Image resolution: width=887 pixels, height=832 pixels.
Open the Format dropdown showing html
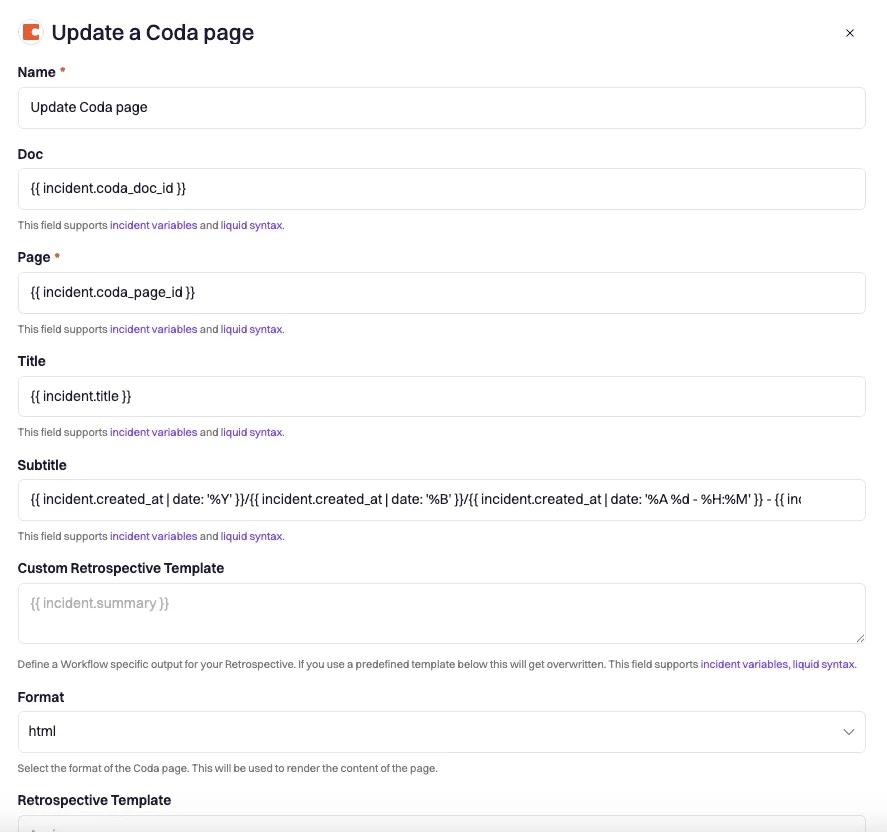click(x=441, y=732)
